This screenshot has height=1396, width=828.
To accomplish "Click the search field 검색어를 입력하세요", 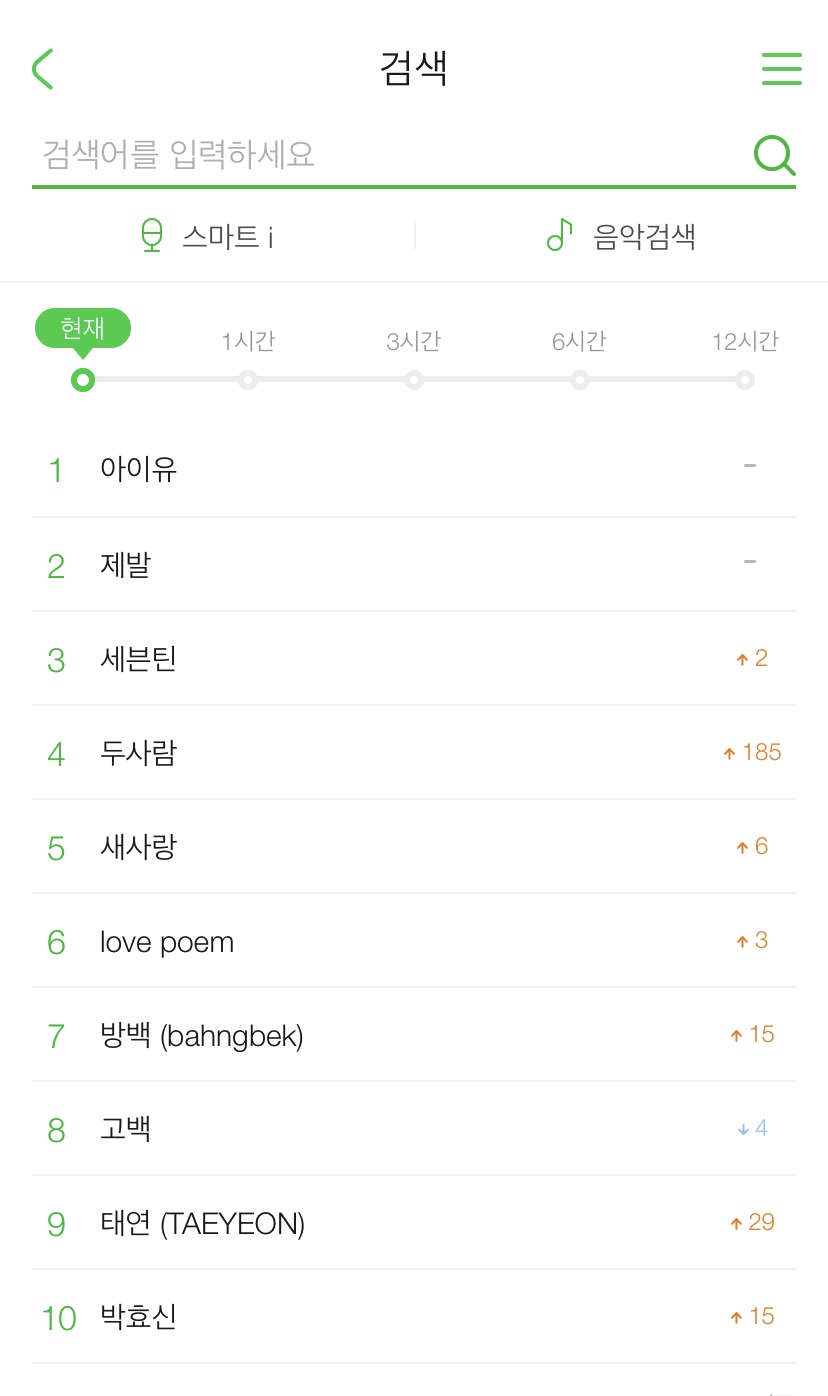I will [390, 155].
